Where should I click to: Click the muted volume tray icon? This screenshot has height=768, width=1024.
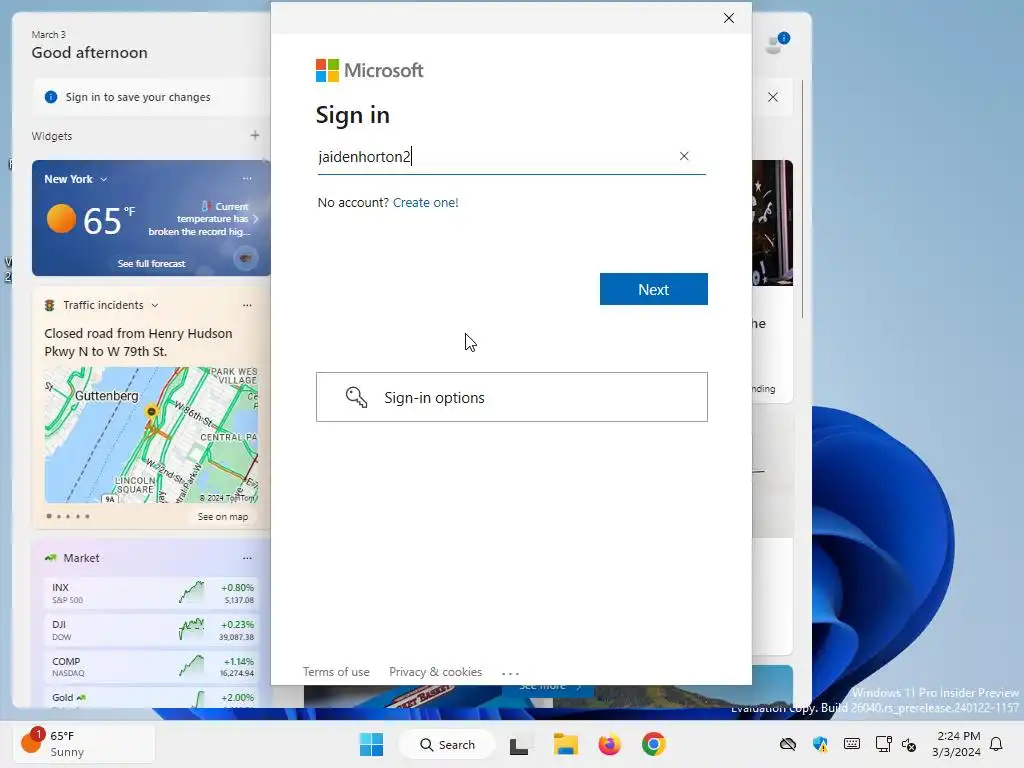[908, 744]
